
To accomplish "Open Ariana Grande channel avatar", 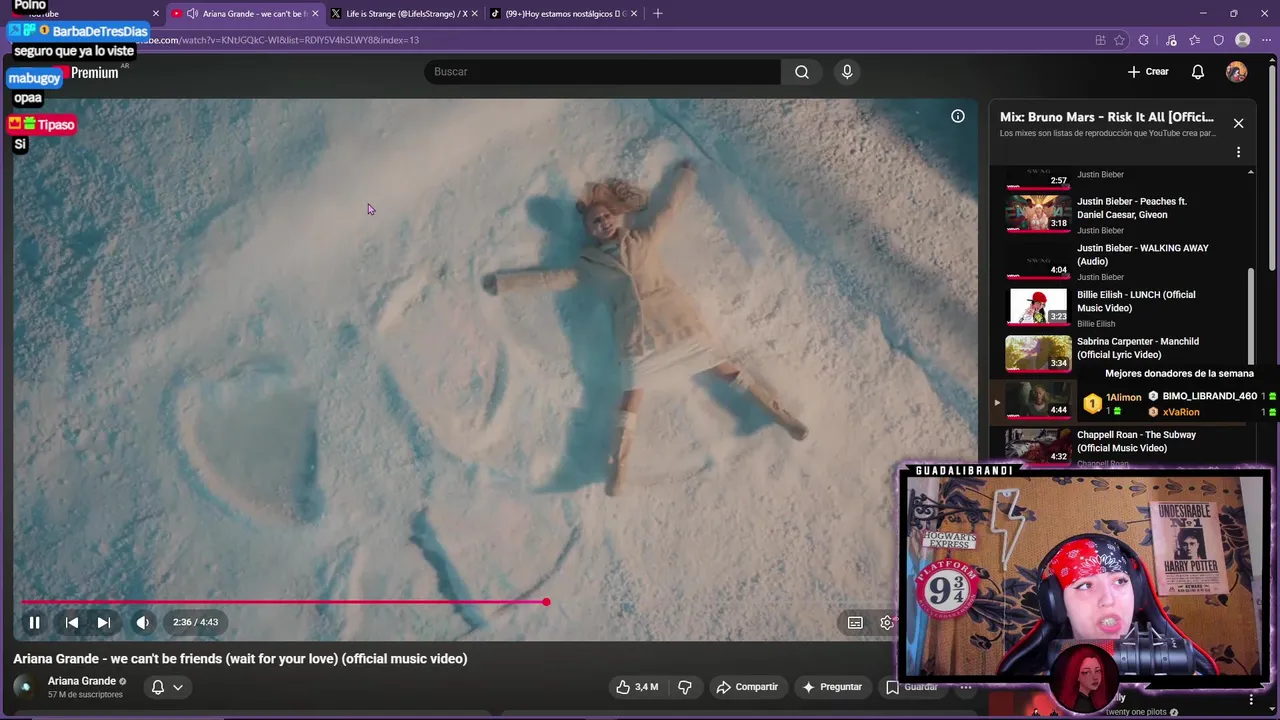I will 24,687.
